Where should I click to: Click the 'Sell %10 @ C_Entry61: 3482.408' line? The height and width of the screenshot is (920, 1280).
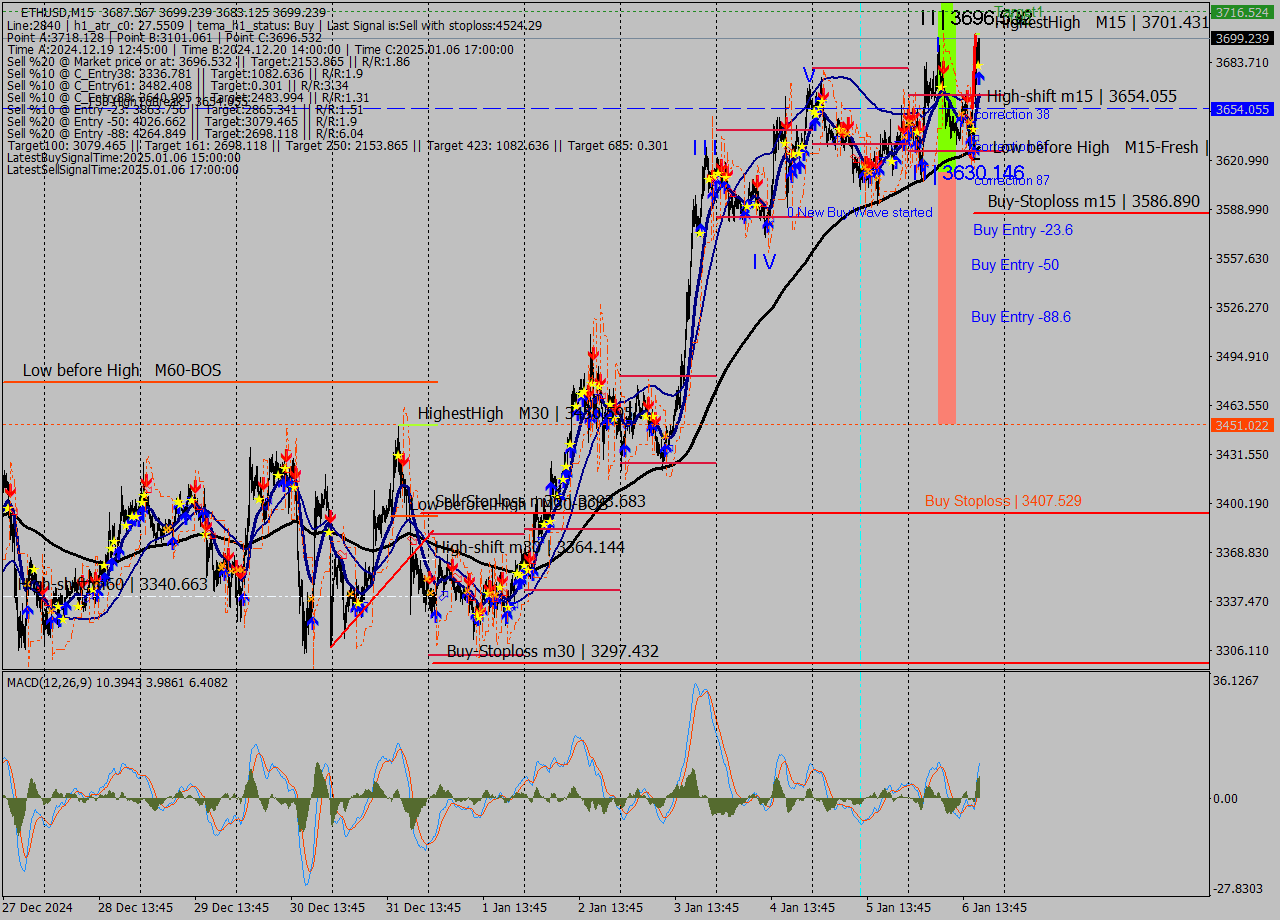177,85
